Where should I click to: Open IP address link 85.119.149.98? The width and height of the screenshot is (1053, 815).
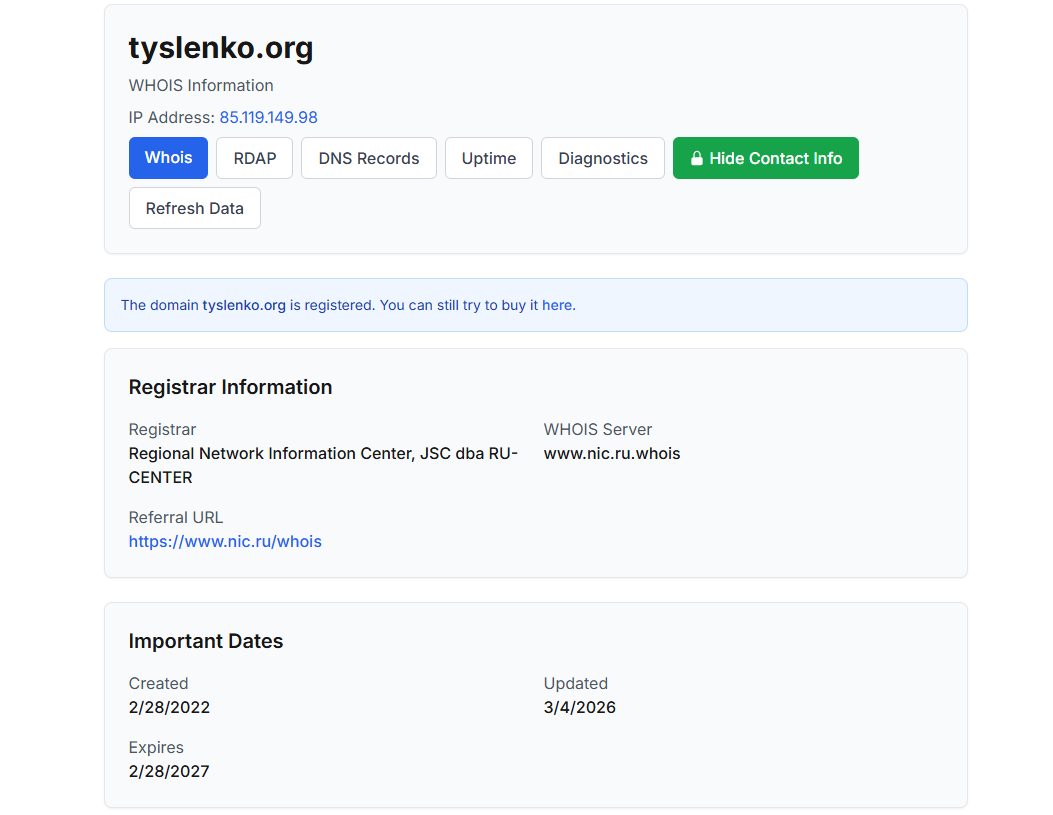pos(269,117)
